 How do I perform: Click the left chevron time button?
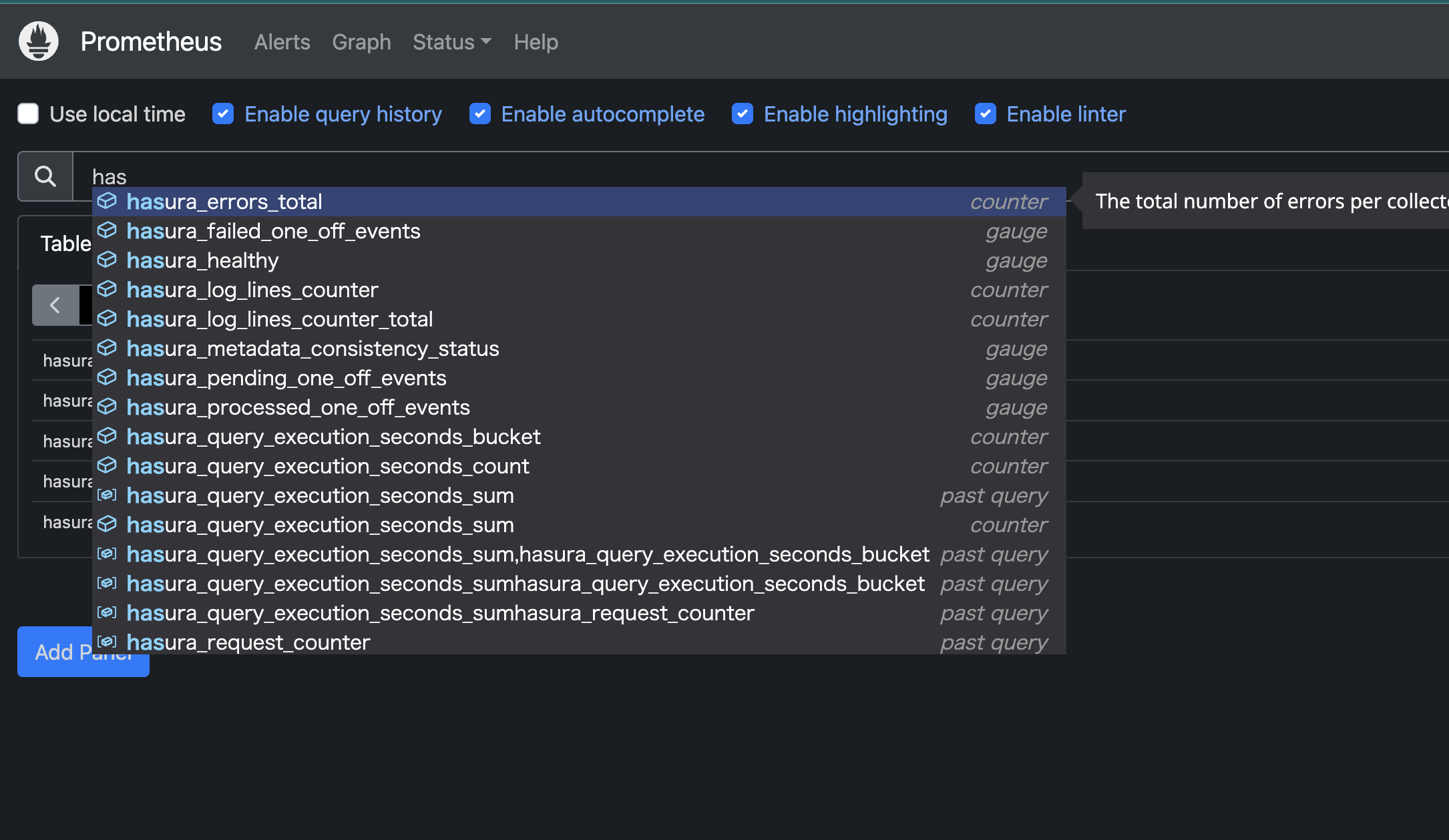(x=55, y=305)
